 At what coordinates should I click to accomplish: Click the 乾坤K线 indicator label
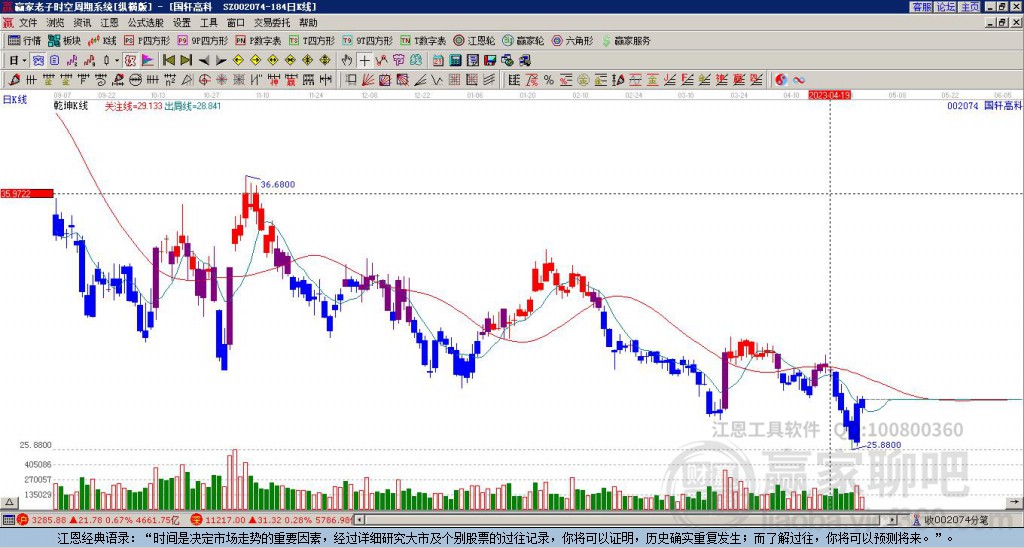[x=71, y=106]
